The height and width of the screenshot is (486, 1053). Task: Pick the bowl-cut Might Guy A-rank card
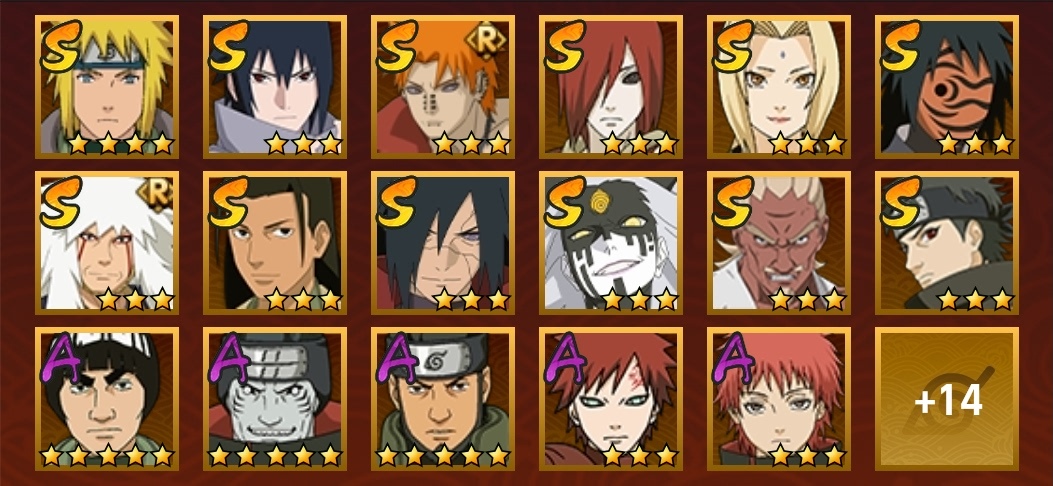107,399
